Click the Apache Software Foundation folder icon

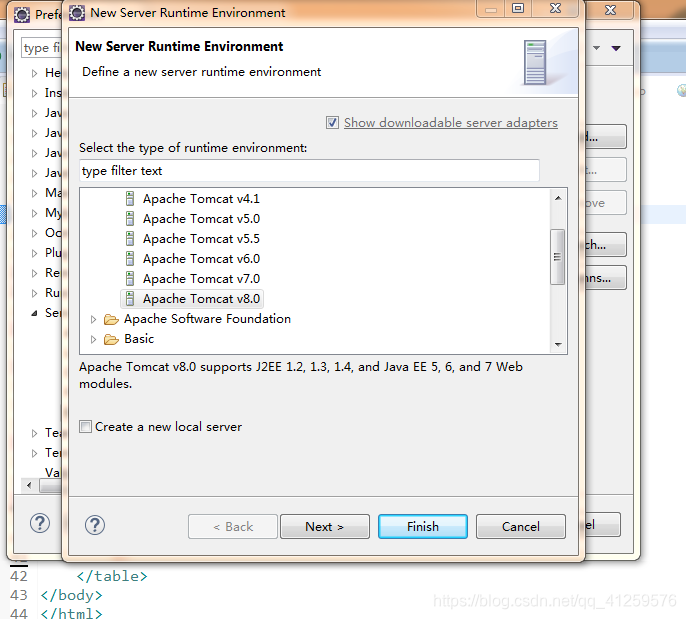coord(111,320)
